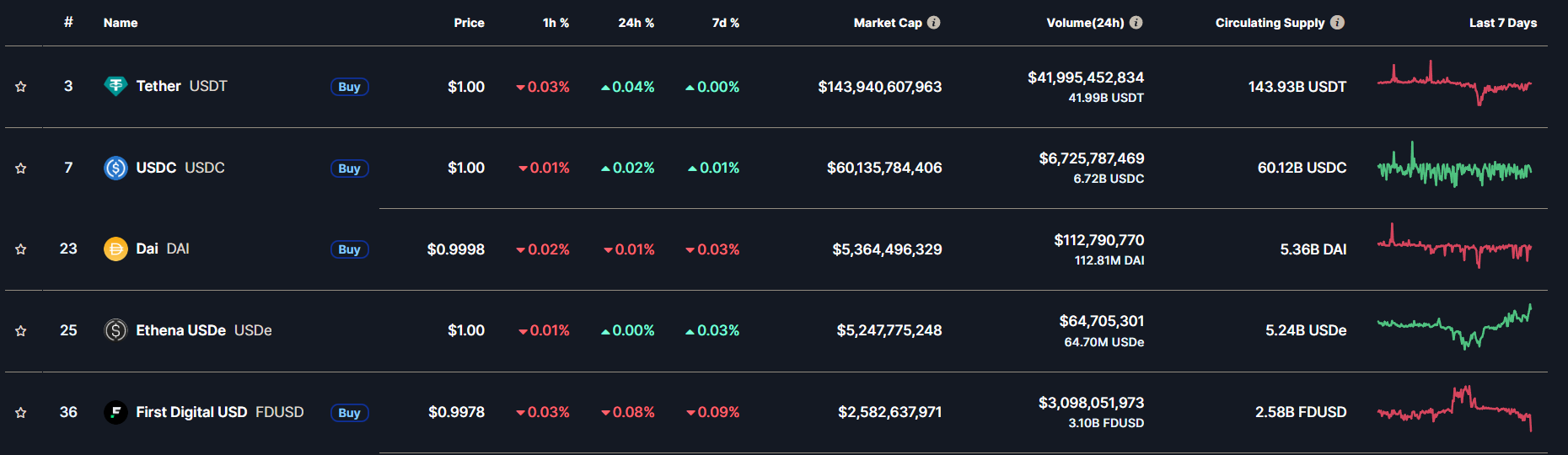This screenshot has height=455, width=1568.
Task: Click the Ethena USDe coin logo
Action: point(115,330)
